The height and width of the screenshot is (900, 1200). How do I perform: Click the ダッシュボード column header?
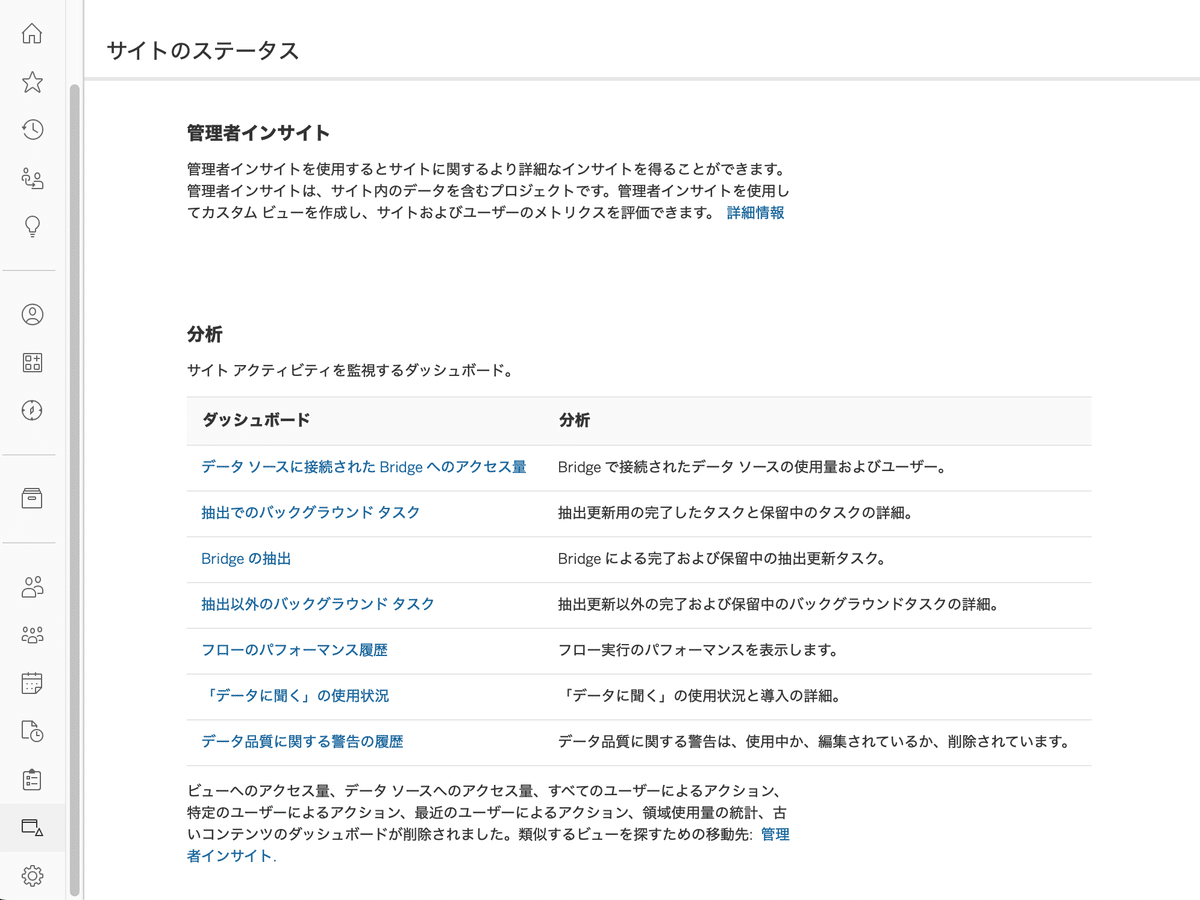coord(256,421)
